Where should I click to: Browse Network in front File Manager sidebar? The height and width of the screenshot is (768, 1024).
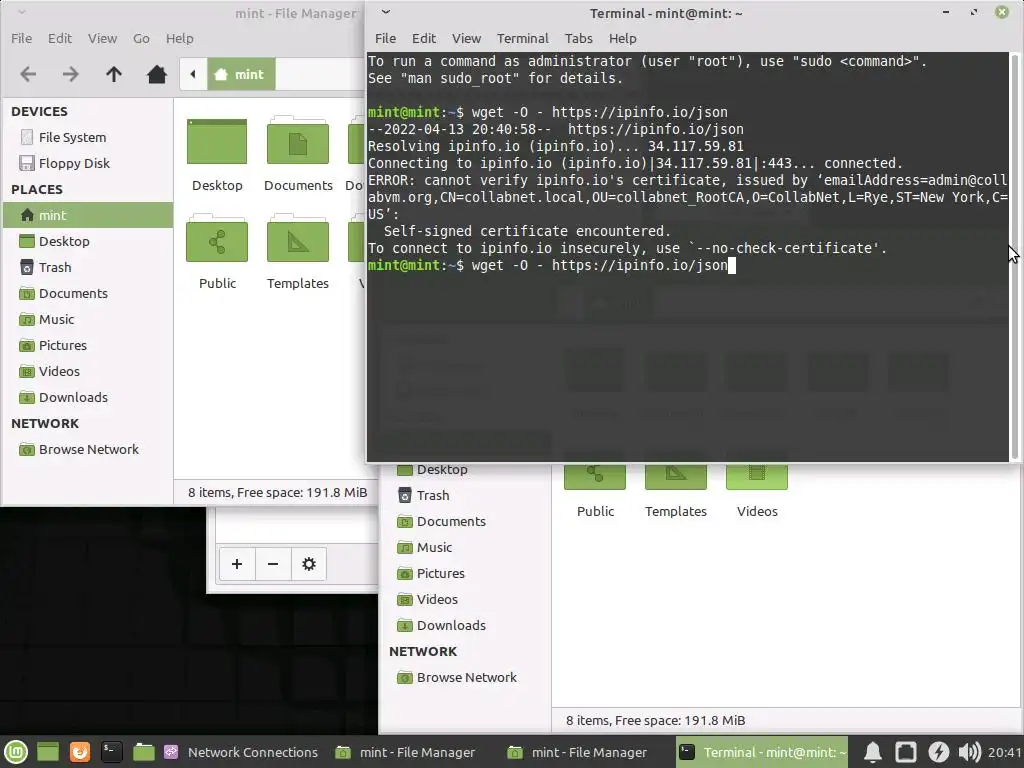pyautogui.click(x=89, y=449)
